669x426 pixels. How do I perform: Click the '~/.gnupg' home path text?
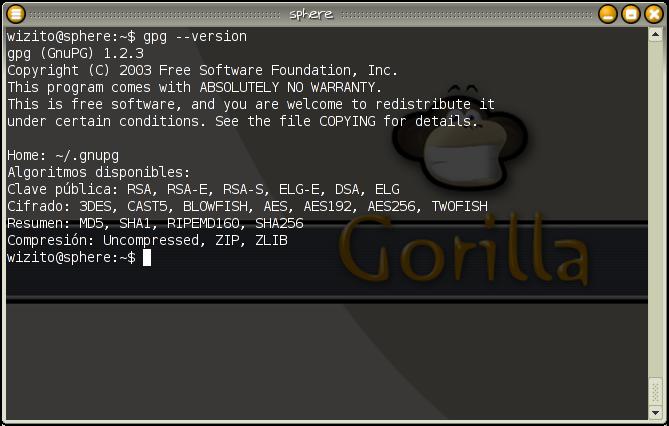pyautogui.click(x=87, y=156)
